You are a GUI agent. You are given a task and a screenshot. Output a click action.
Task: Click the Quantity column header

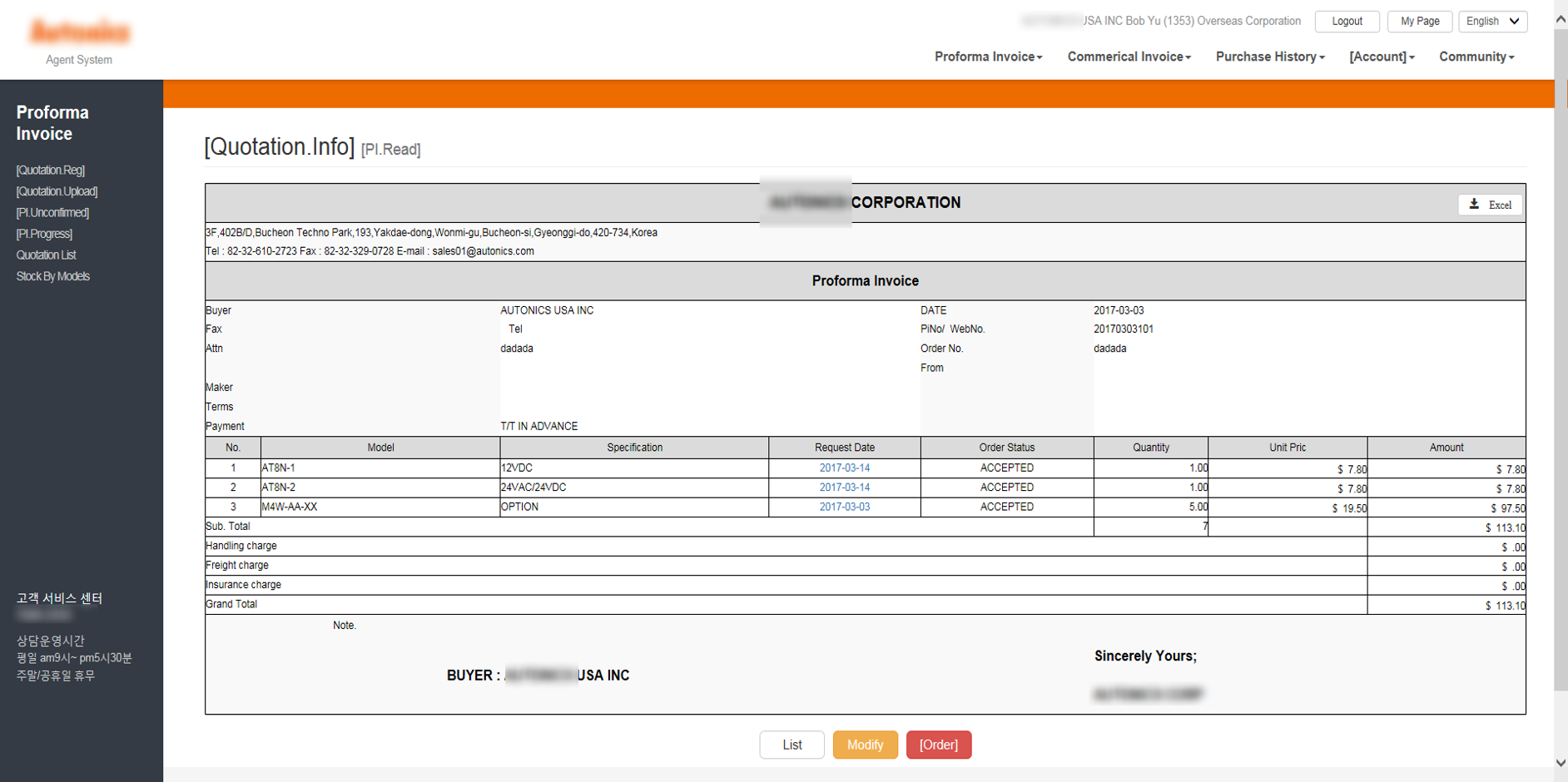coord(1150,448)
